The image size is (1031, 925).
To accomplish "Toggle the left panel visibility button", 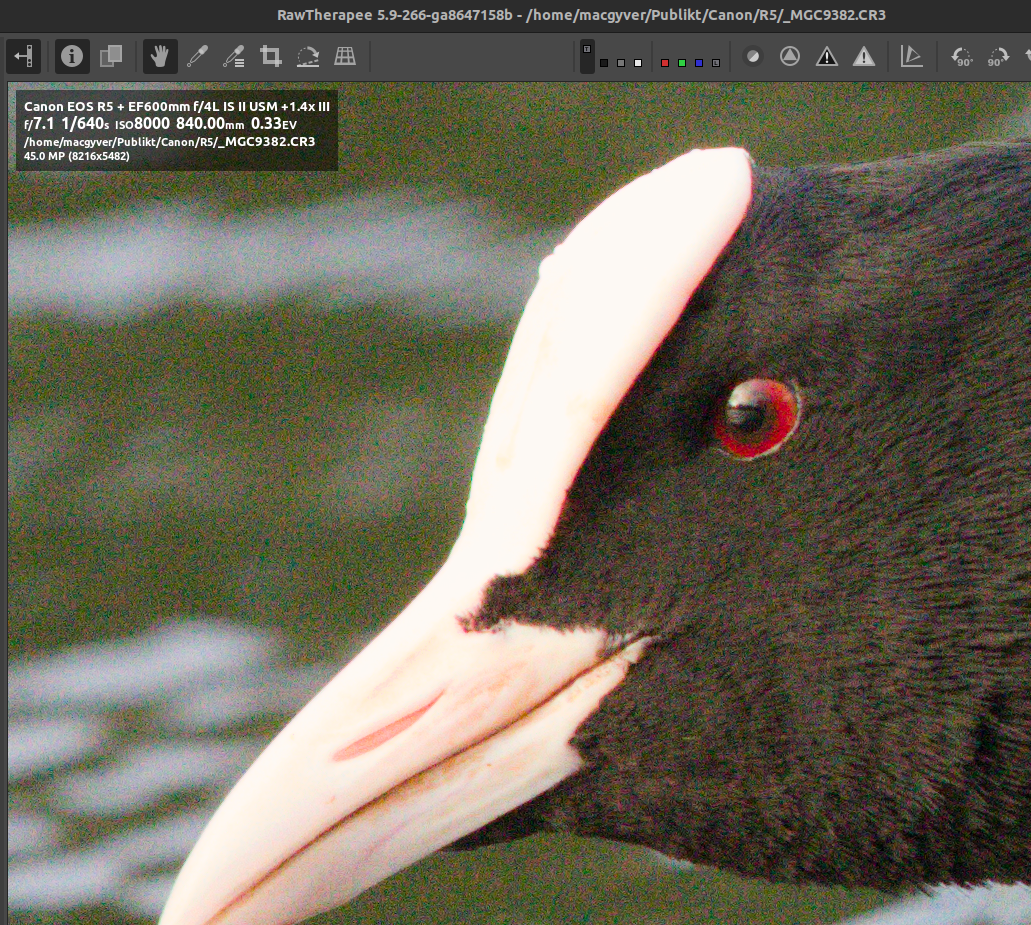I will 24,56.
